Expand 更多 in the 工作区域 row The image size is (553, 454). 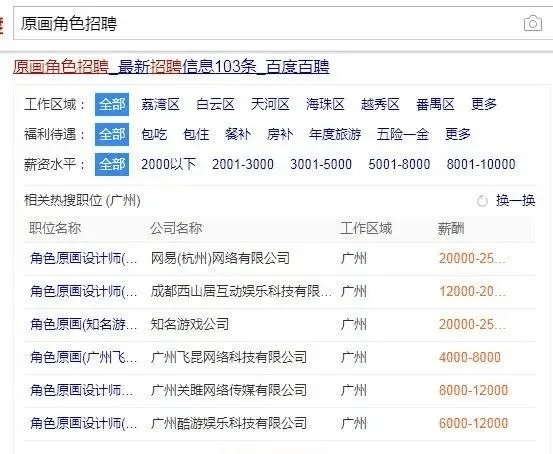(484, 104)
